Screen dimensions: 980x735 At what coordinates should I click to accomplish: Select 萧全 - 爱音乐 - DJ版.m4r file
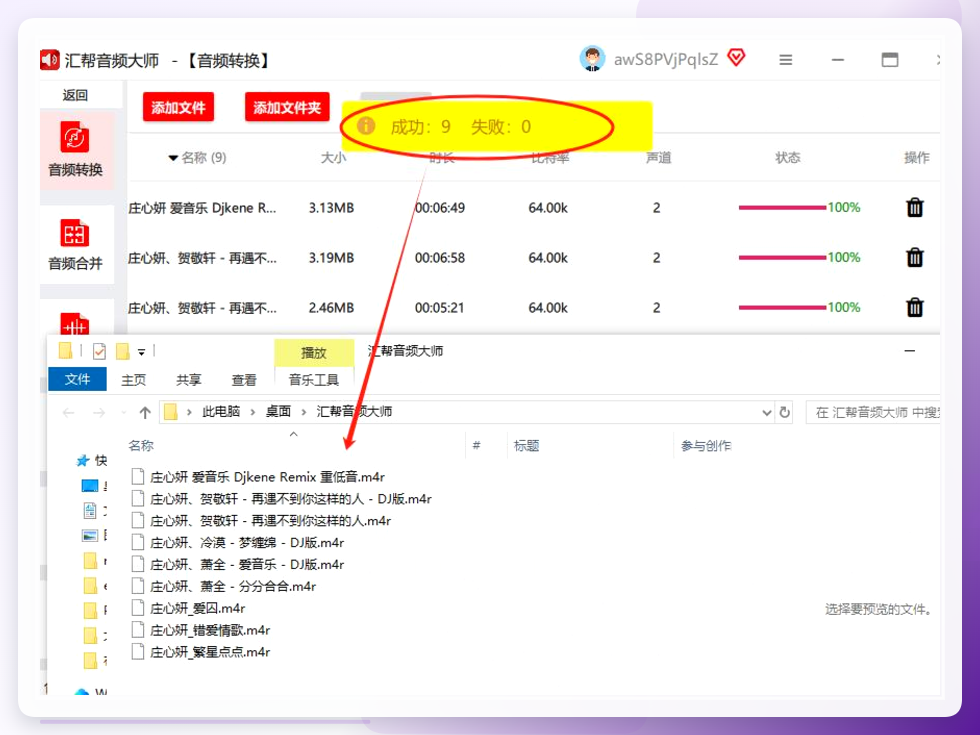coord(247,564)
